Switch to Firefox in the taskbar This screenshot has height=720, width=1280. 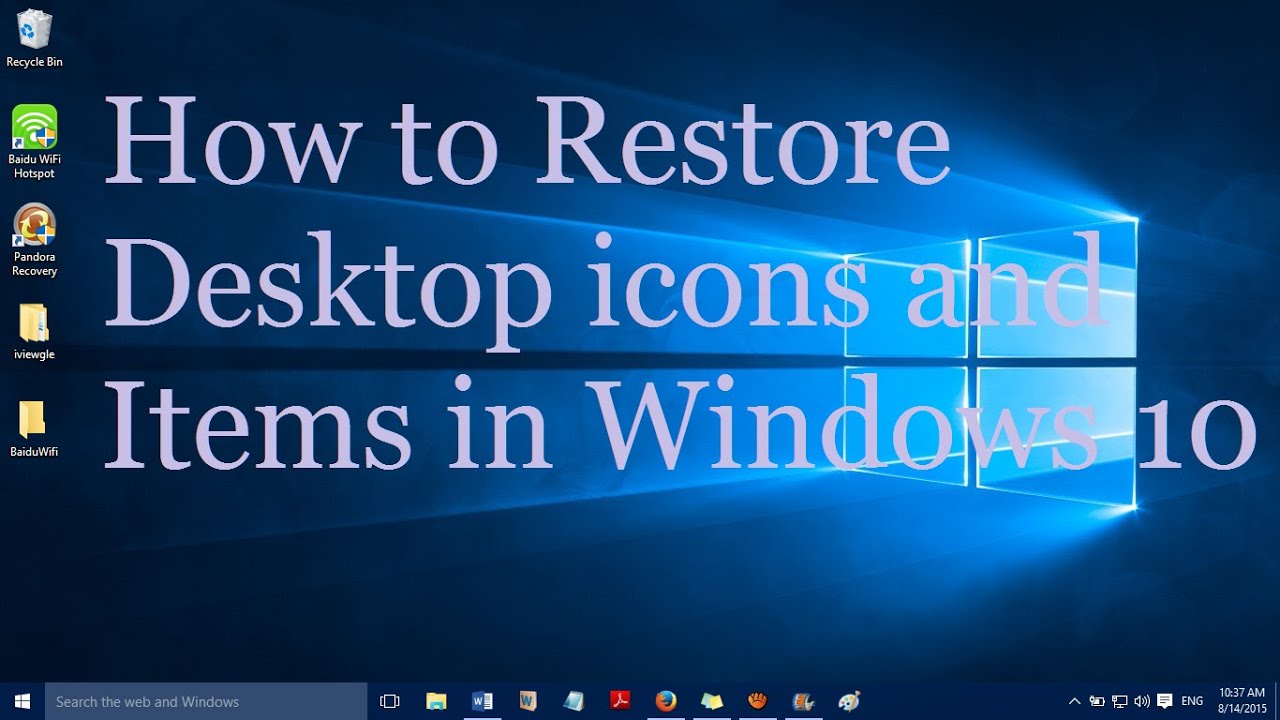click(666, 701)
